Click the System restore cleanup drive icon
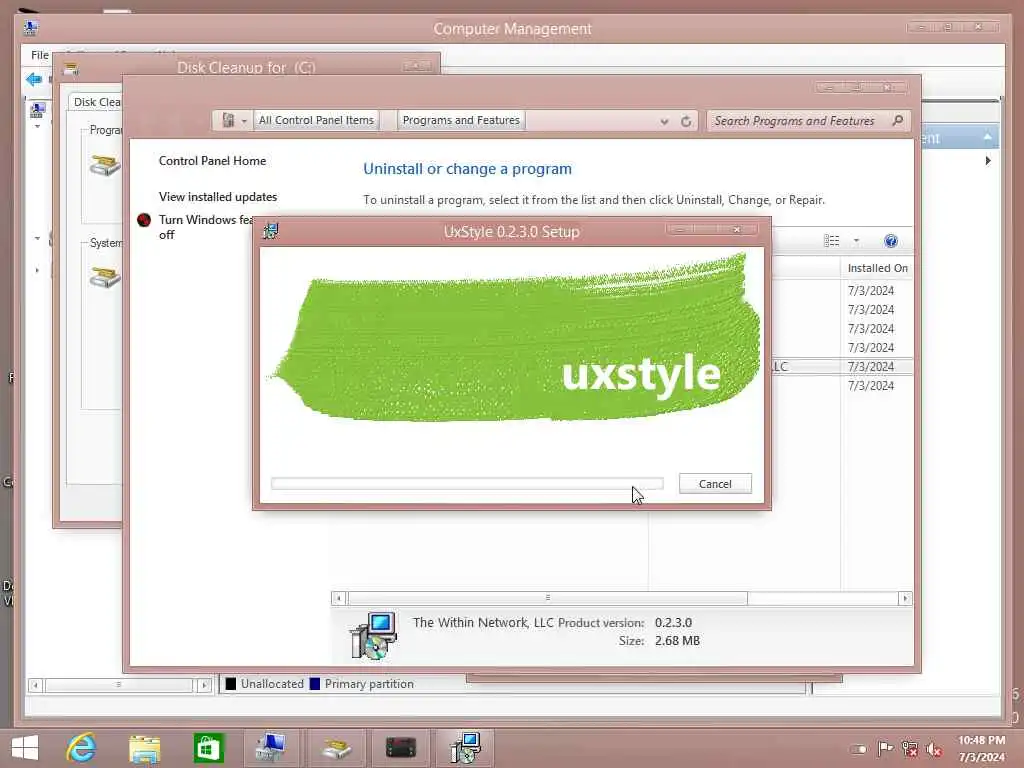 click(x=104, y=277)
